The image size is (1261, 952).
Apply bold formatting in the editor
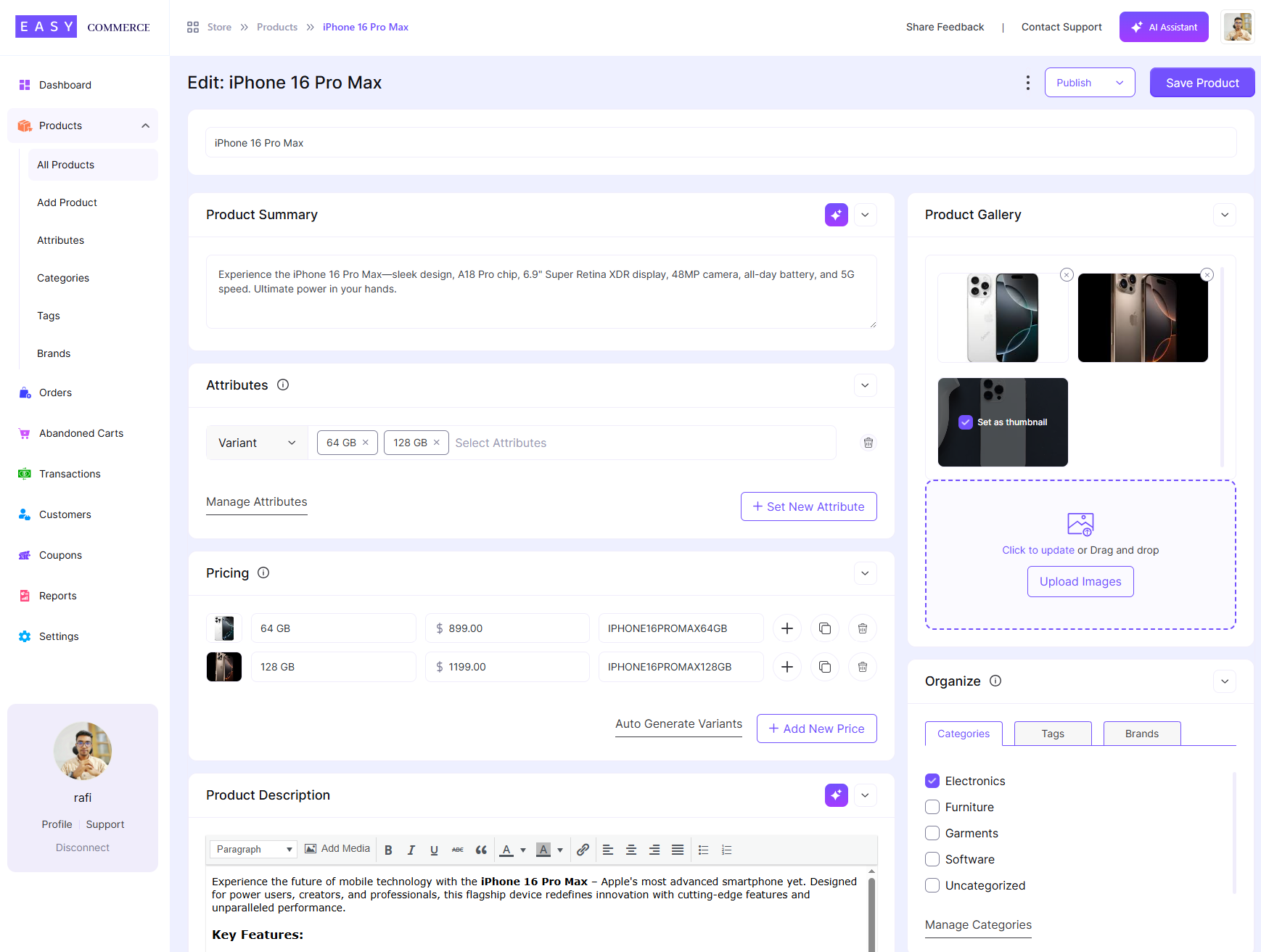[388, 850]
